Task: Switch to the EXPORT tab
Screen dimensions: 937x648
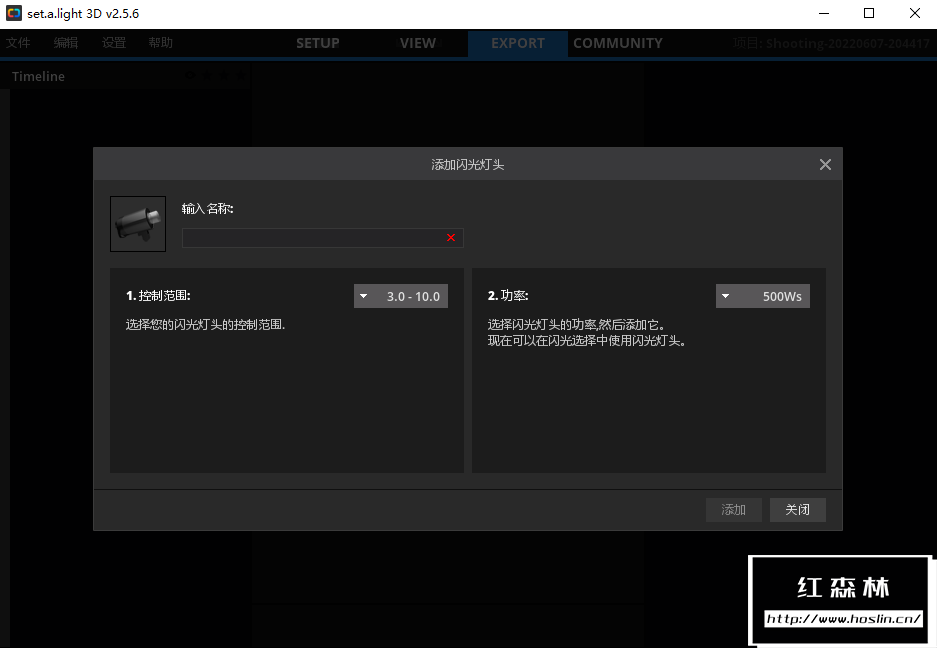Action: [x=518, y=43]
